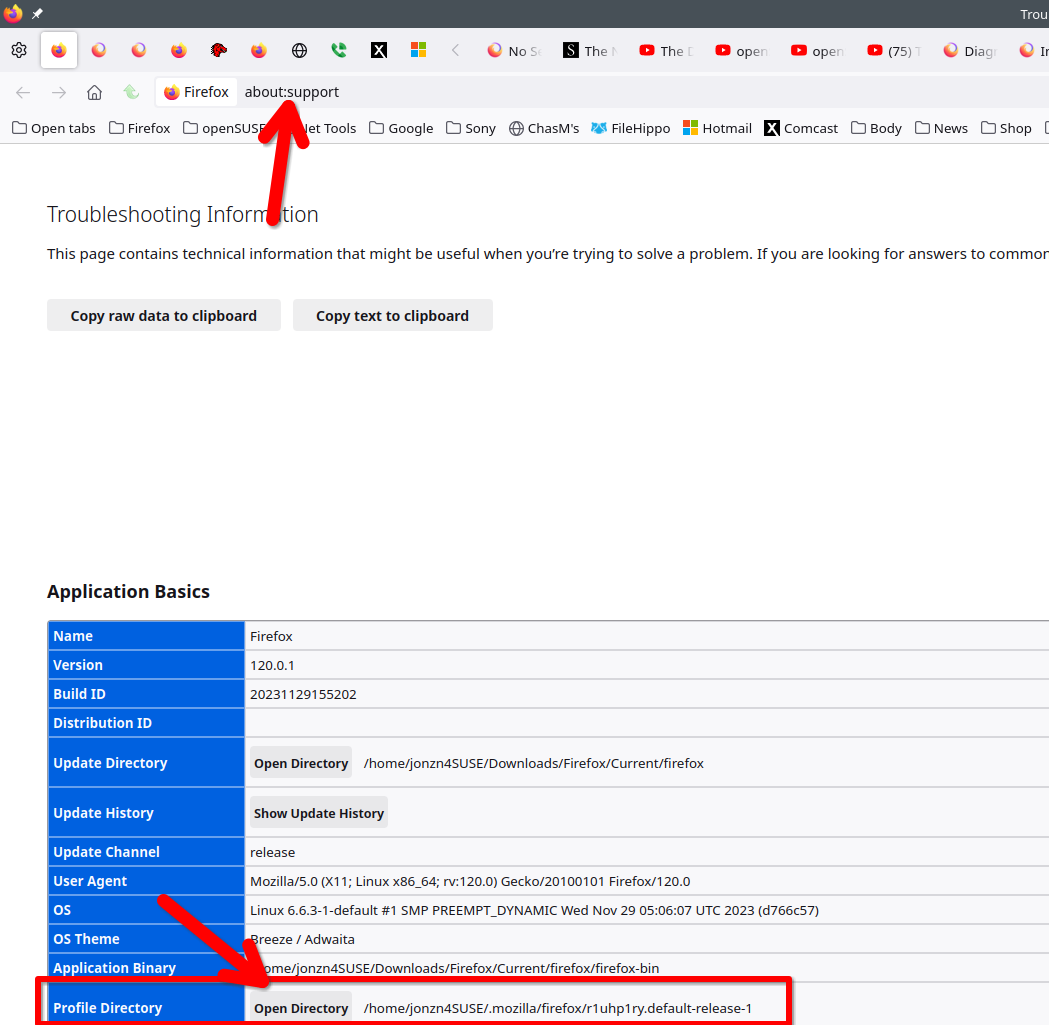Select the Microsoft logo pinned tab
This screenshot has width=1049, height=1025.
tap(419, 50)
